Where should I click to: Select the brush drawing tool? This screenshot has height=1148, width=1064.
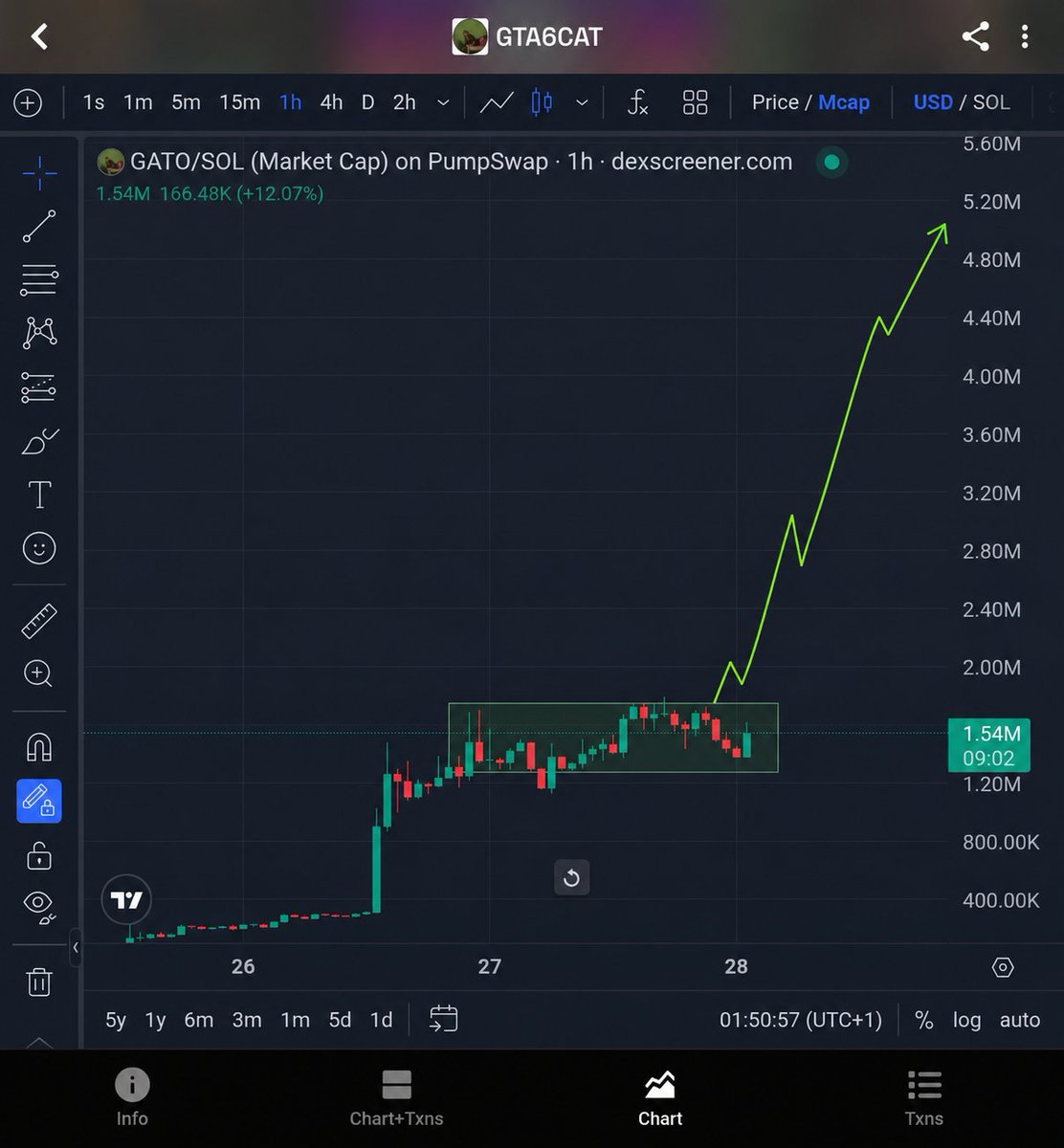pos(39,442)
